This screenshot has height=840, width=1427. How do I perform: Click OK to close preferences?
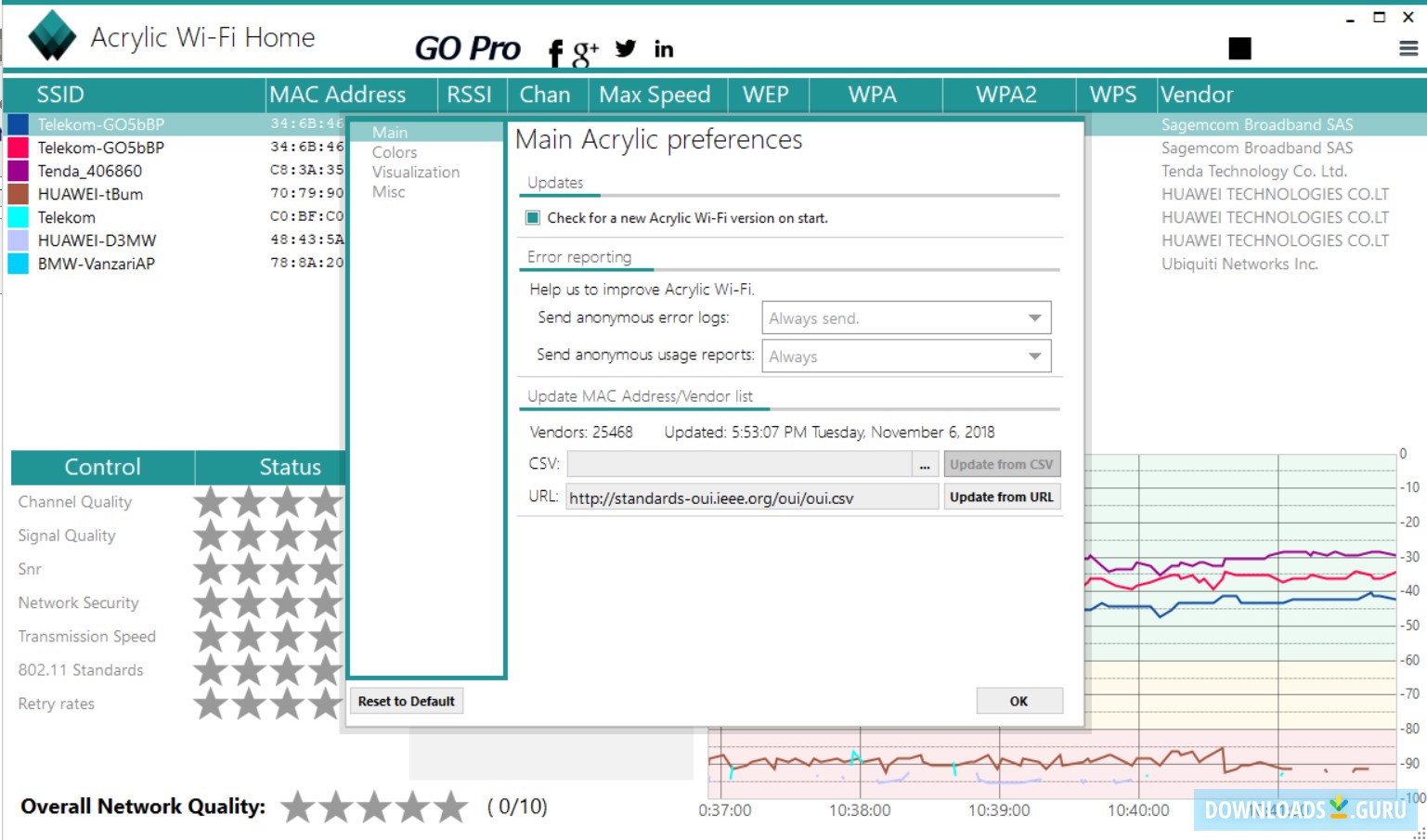[1019, 702]
